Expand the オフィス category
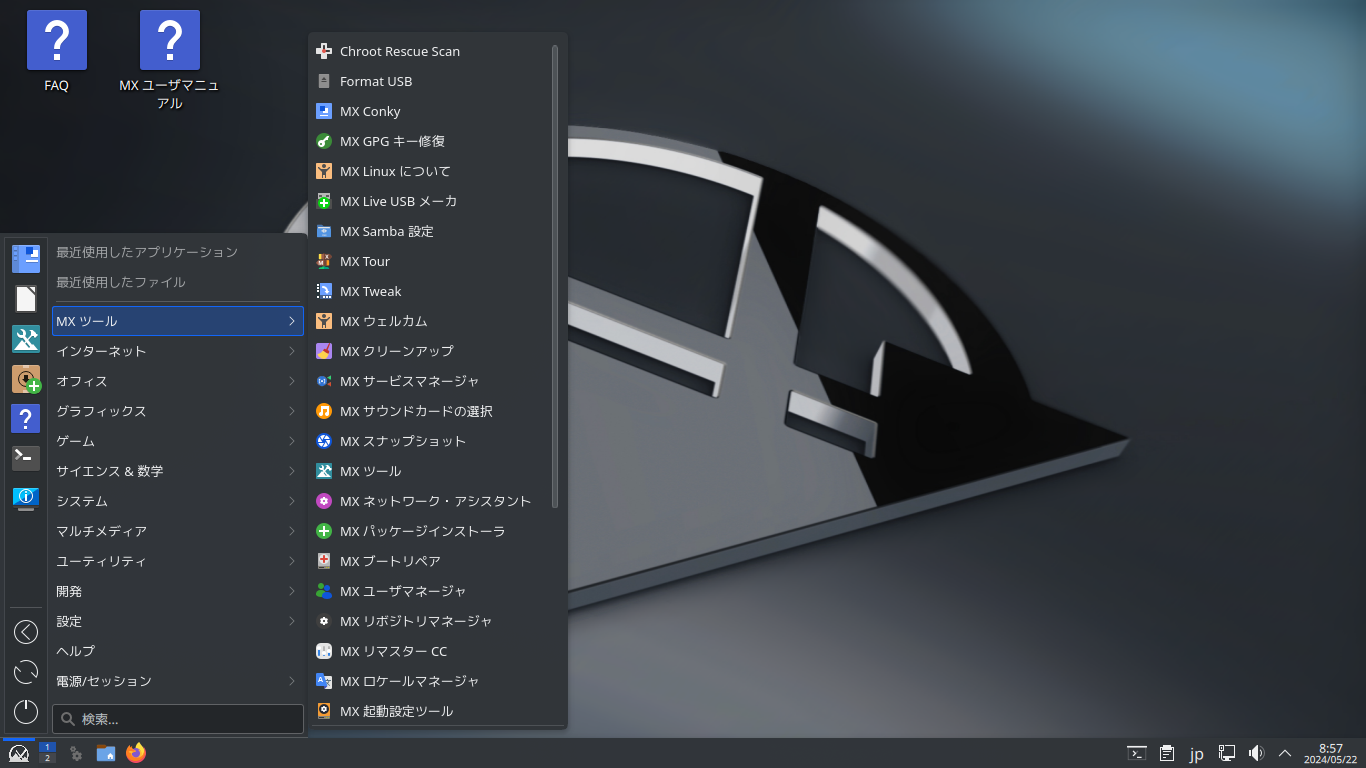Screen dimensions: 1366x768 click(x=178, y=381)
